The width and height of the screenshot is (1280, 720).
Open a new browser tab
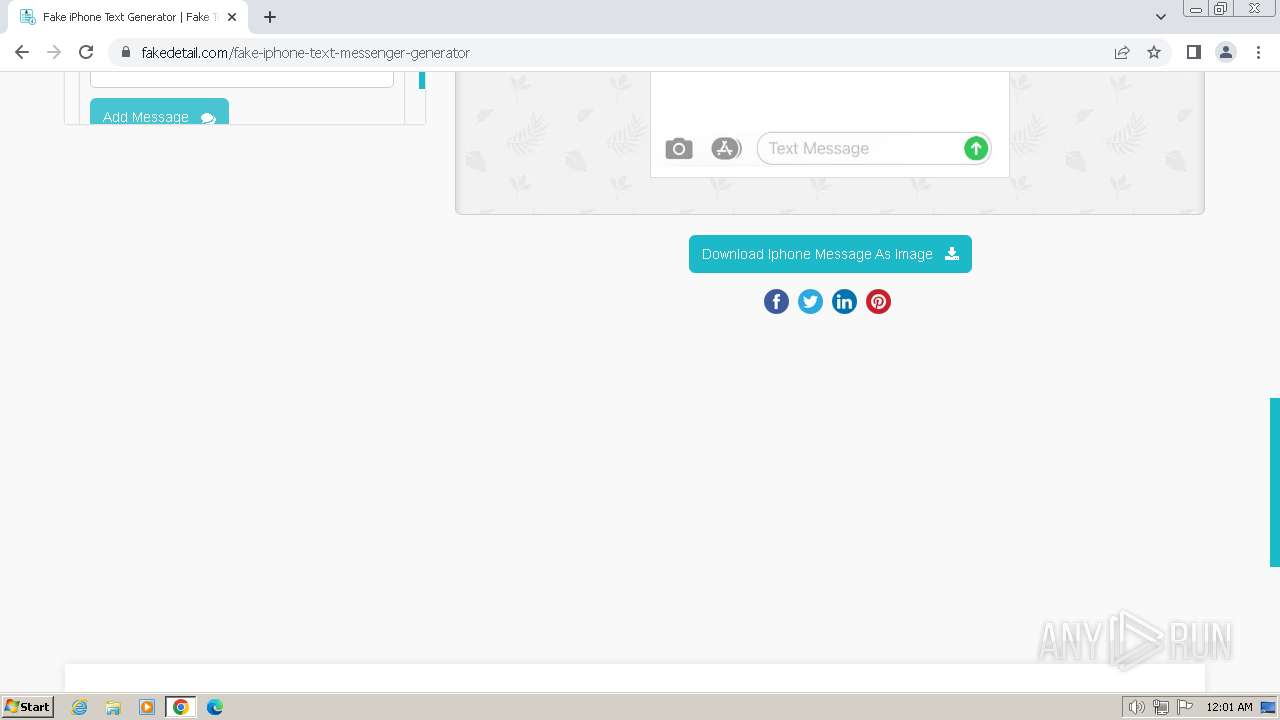(x=270, y=17)
